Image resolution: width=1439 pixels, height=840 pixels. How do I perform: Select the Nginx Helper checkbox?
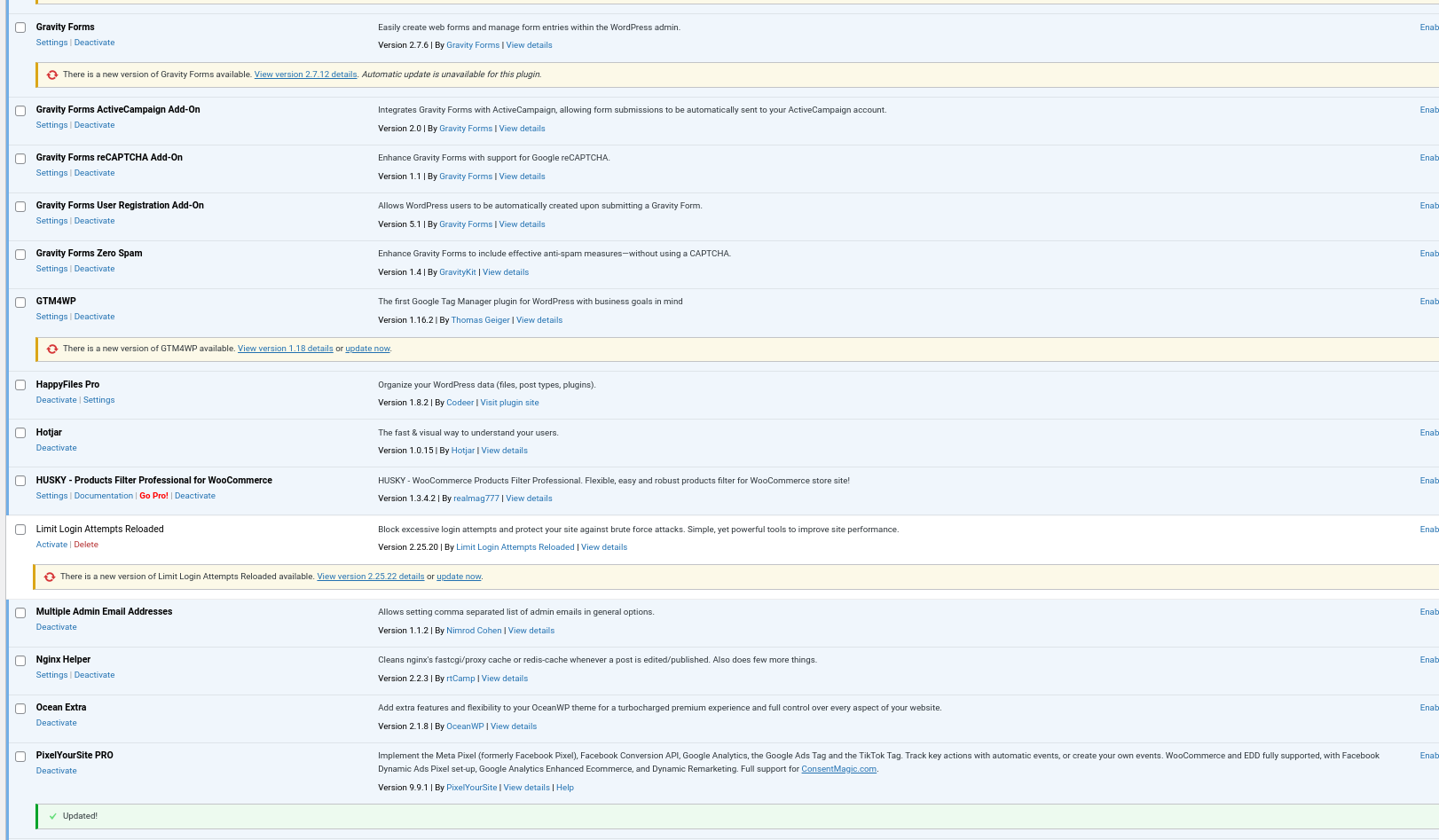click(20, 661)
